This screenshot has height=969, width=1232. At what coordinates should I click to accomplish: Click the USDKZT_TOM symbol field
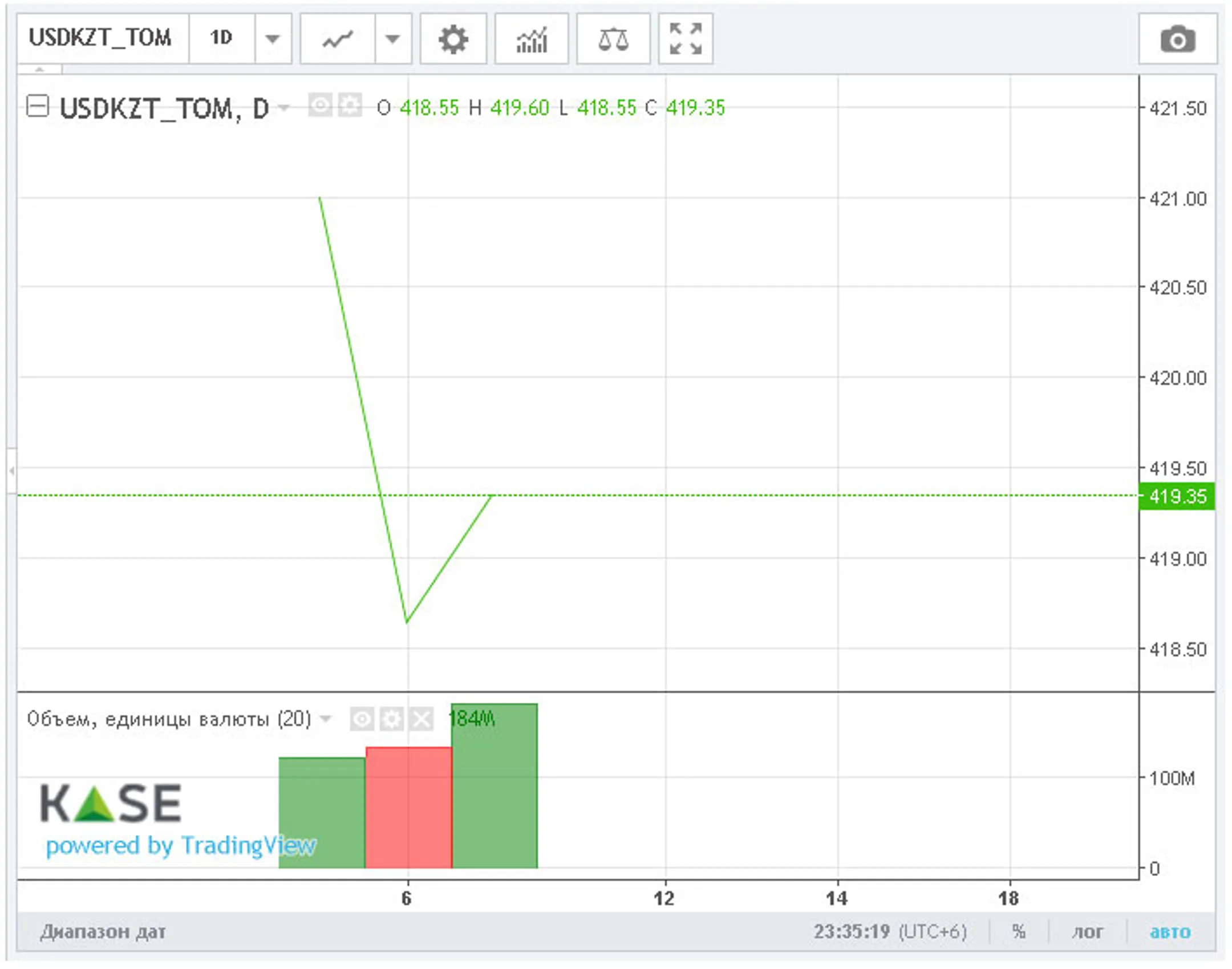click(x=100, y=38)
